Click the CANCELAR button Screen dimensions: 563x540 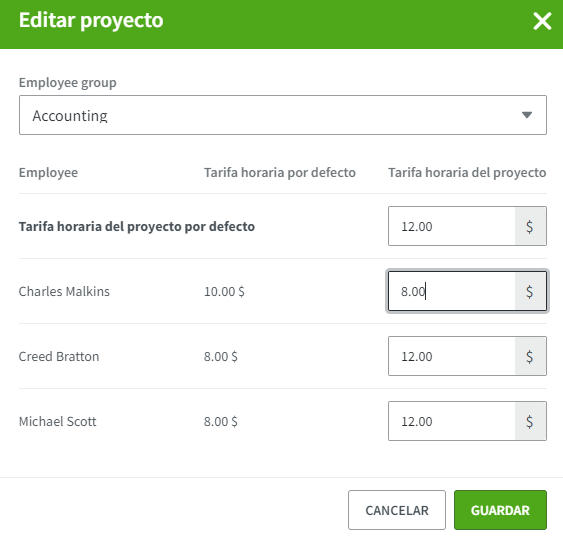pyautogui.click(x=397, y=510)
